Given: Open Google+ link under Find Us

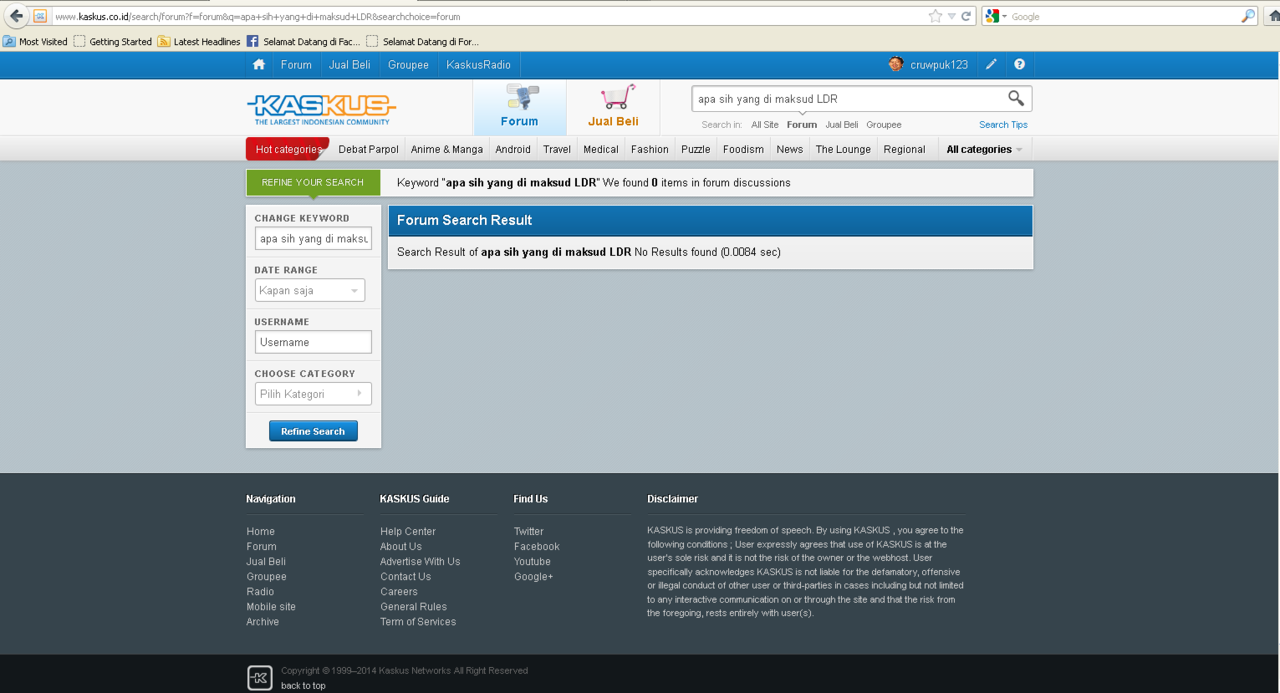Looking at the screenshot, I should pyautogui.click(x=534, y=576).
